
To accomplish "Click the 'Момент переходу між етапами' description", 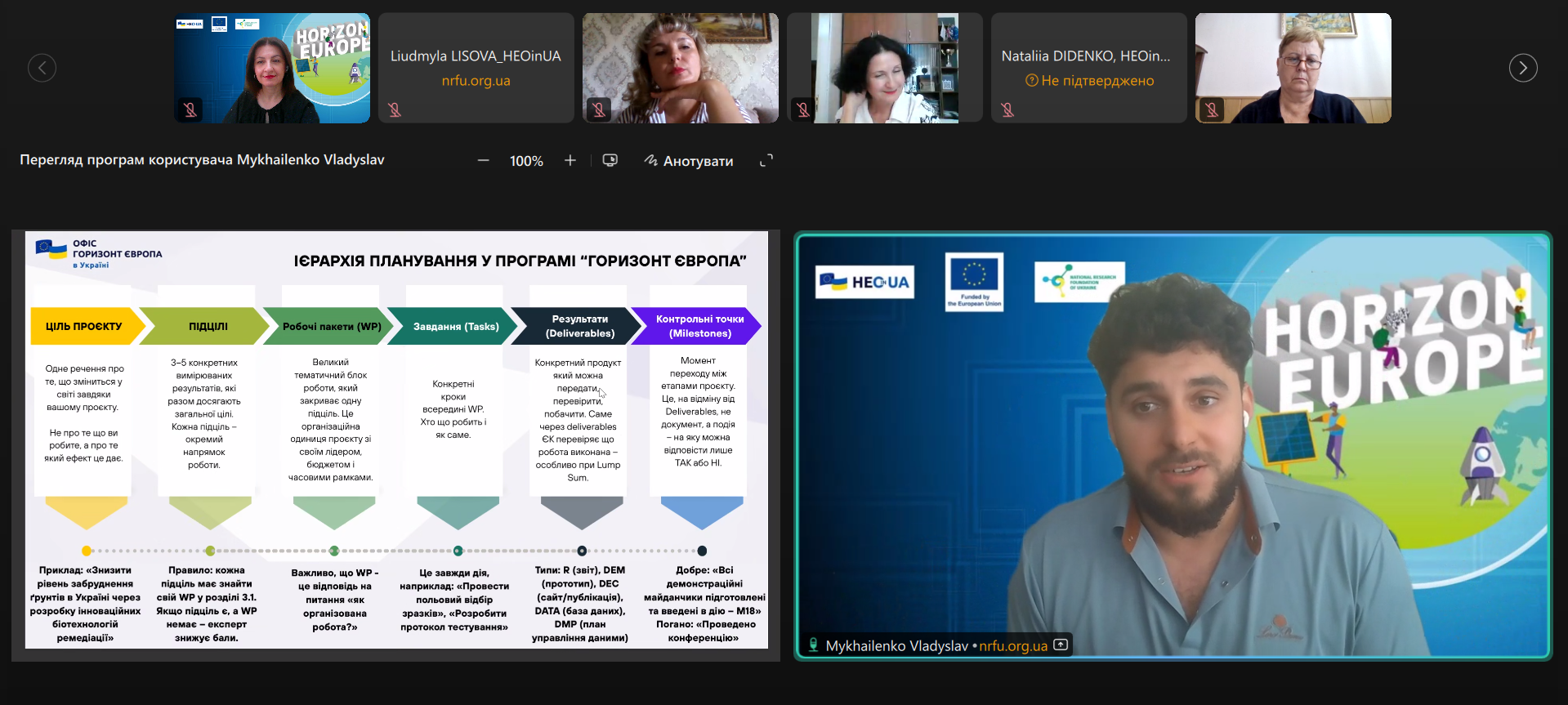I will [699, 412].
